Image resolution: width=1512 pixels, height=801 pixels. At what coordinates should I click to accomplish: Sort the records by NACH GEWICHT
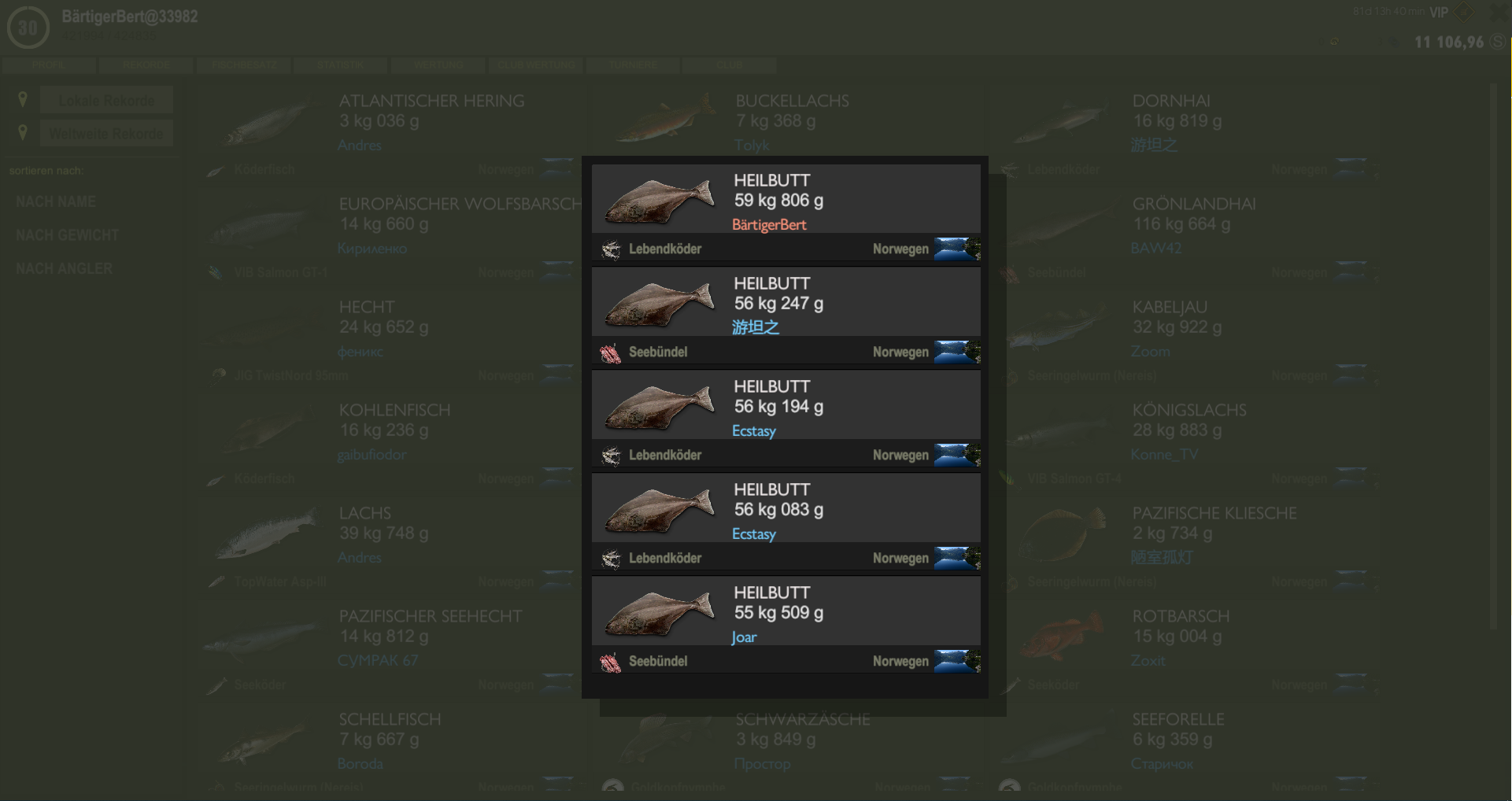(68, 235)
